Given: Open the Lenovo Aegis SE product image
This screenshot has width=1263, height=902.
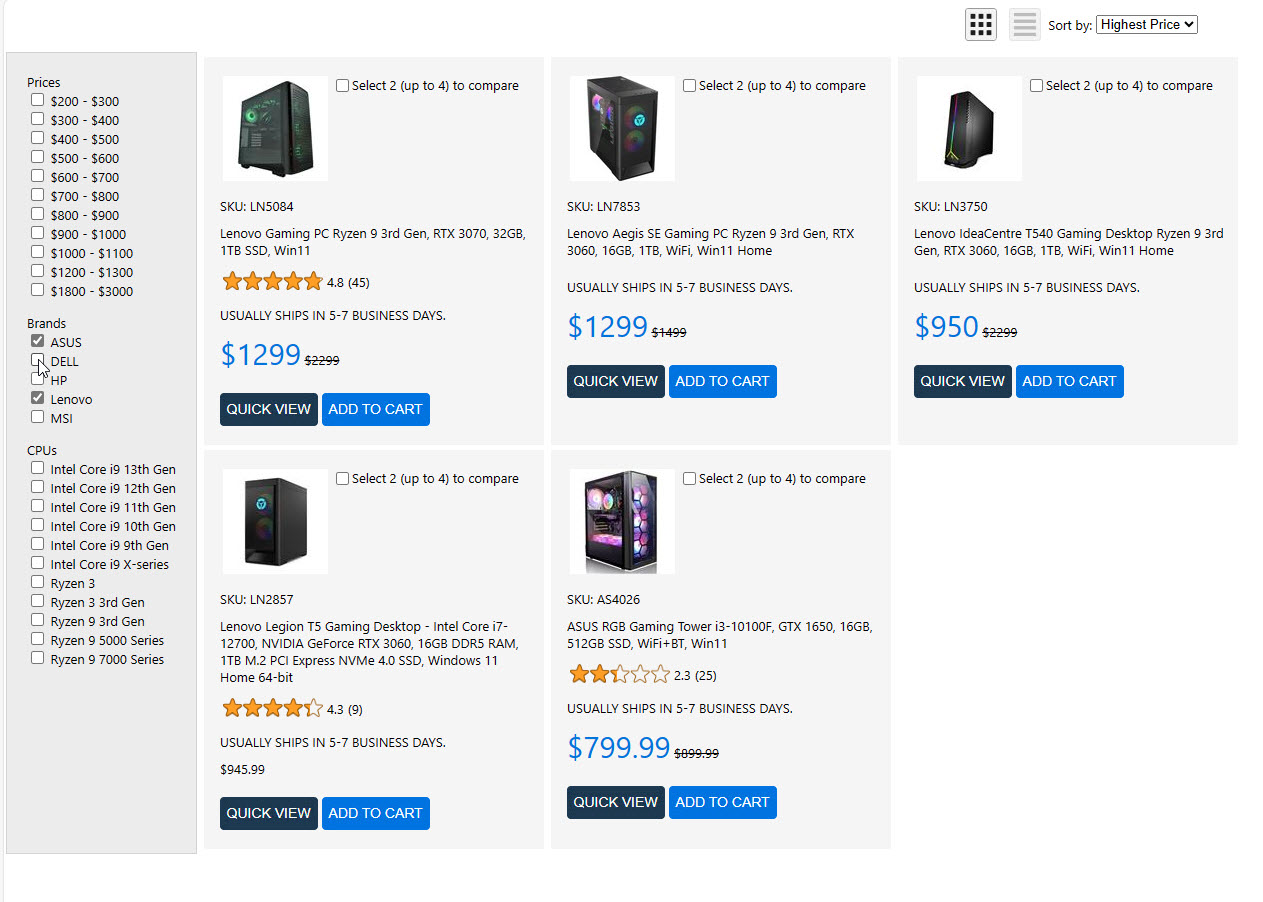Looking at the screenshot, I should 622,128.
